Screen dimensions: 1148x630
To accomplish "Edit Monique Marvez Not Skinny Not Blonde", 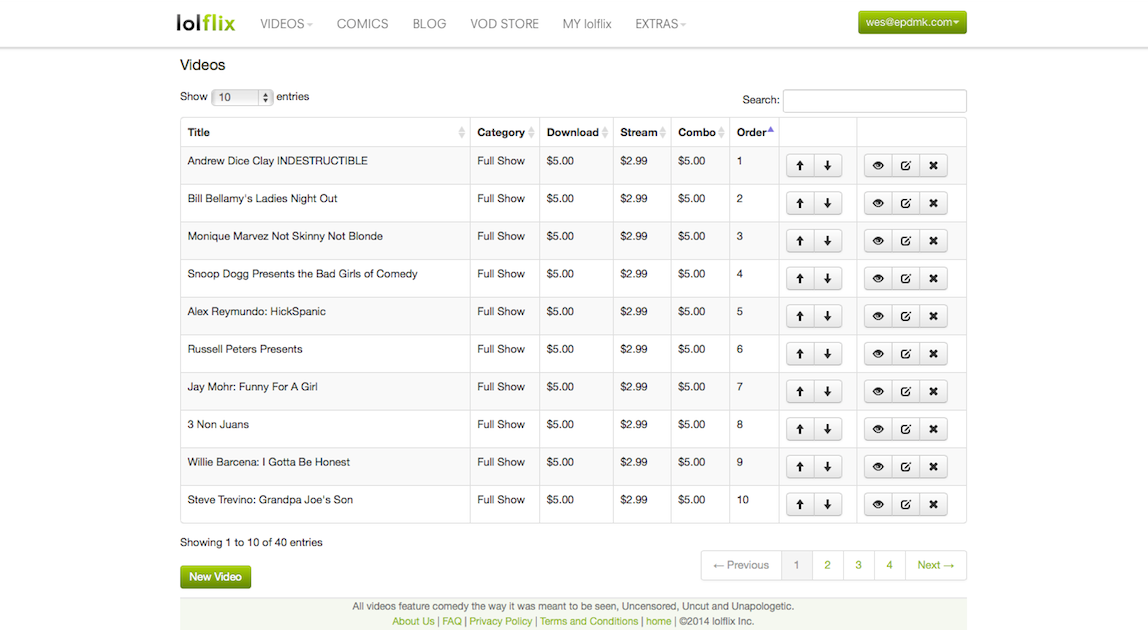I will 905,241.
